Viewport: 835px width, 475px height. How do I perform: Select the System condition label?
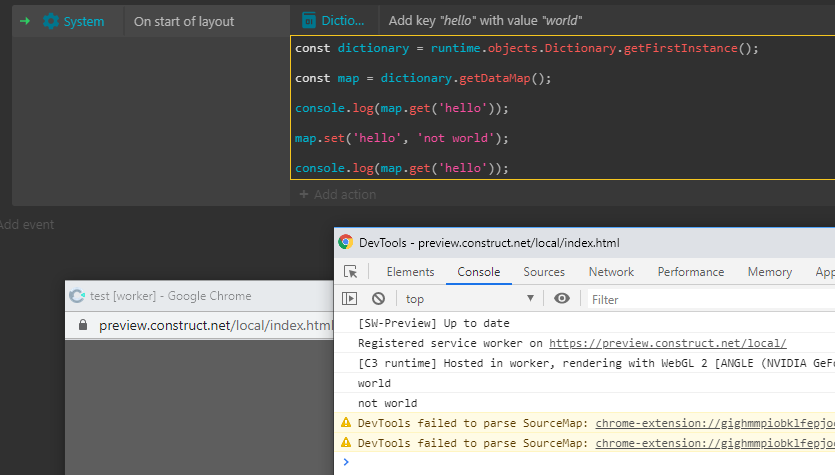pyautogui.click(x=84, y=21)
